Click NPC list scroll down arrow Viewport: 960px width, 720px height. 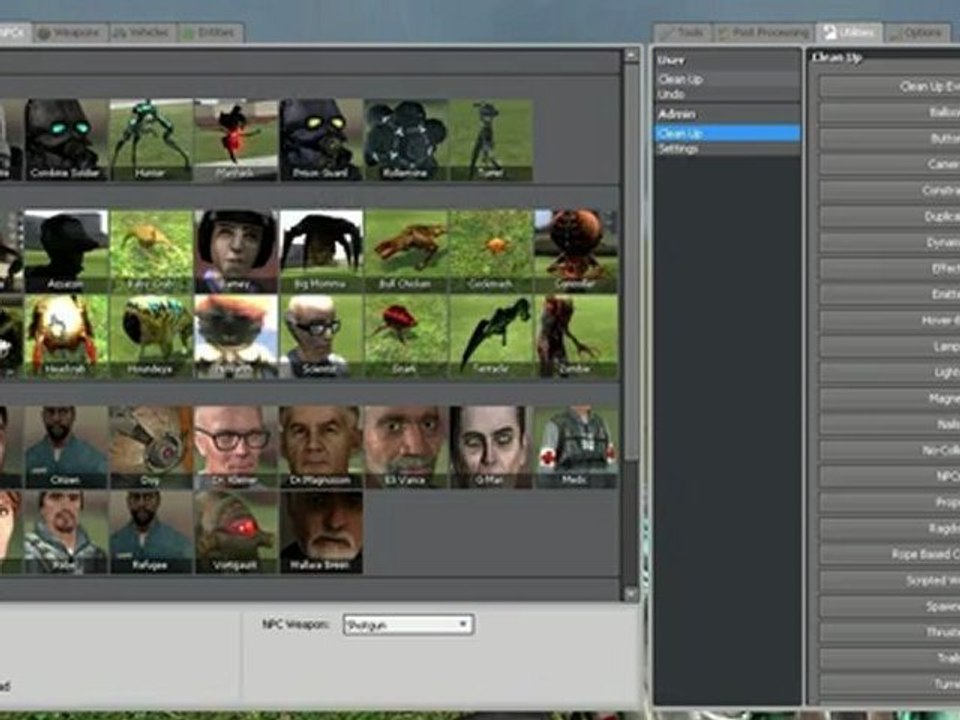click(631, 593)
